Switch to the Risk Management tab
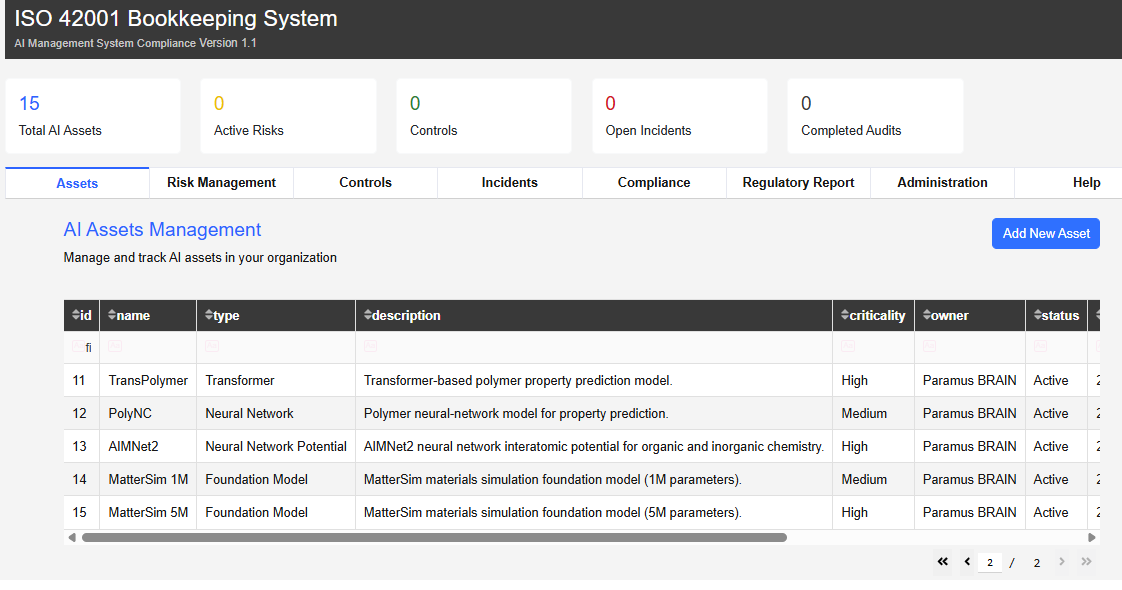The image size is (1122, 590). [x=221, y=182]
